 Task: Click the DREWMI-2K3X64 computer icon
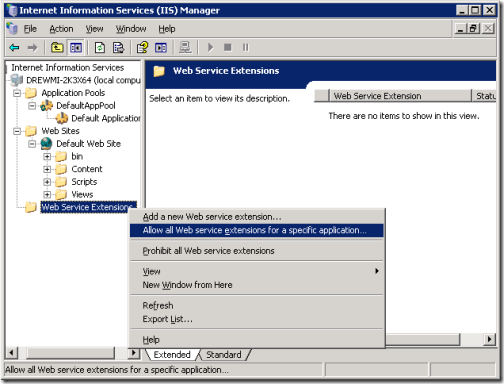click(16, 80)
